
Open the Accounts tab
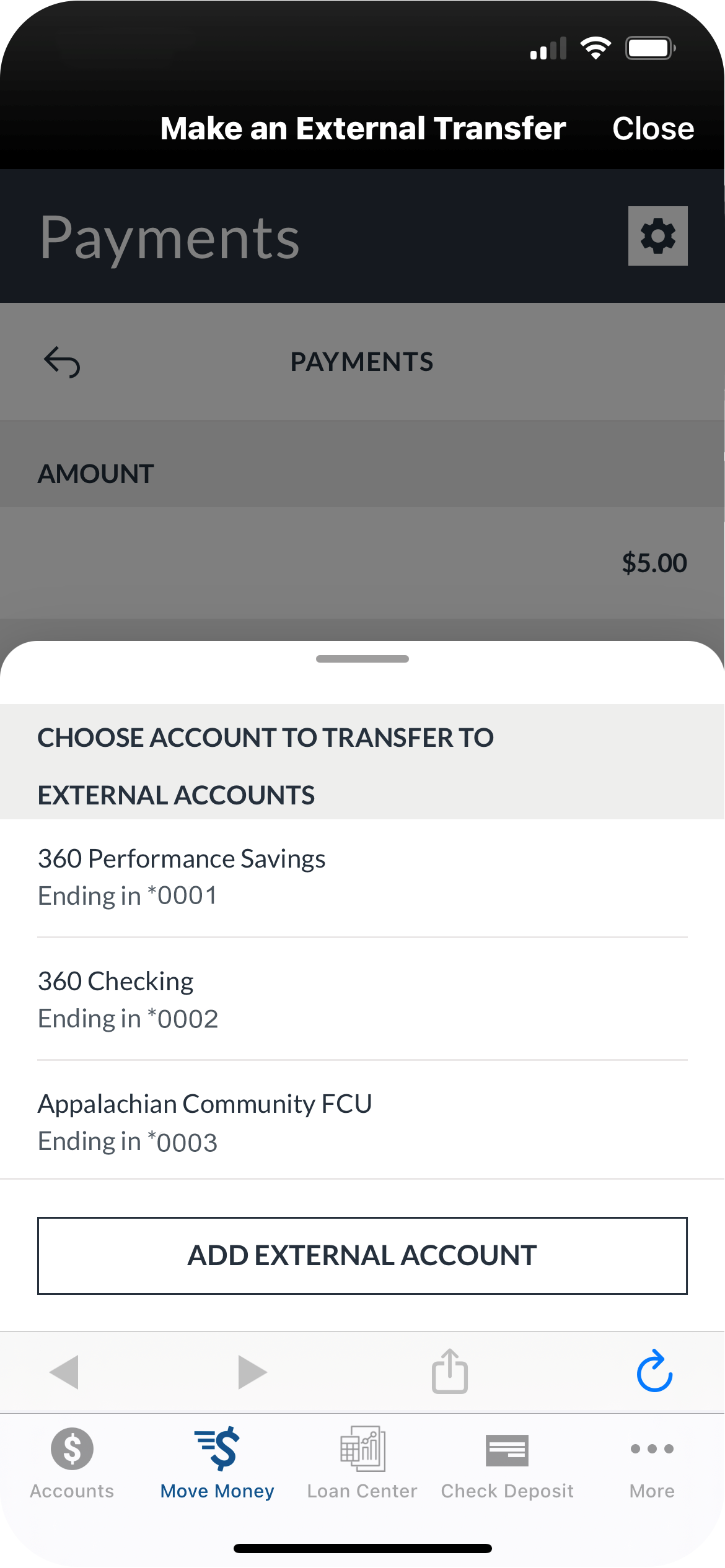coord(72,1463)
